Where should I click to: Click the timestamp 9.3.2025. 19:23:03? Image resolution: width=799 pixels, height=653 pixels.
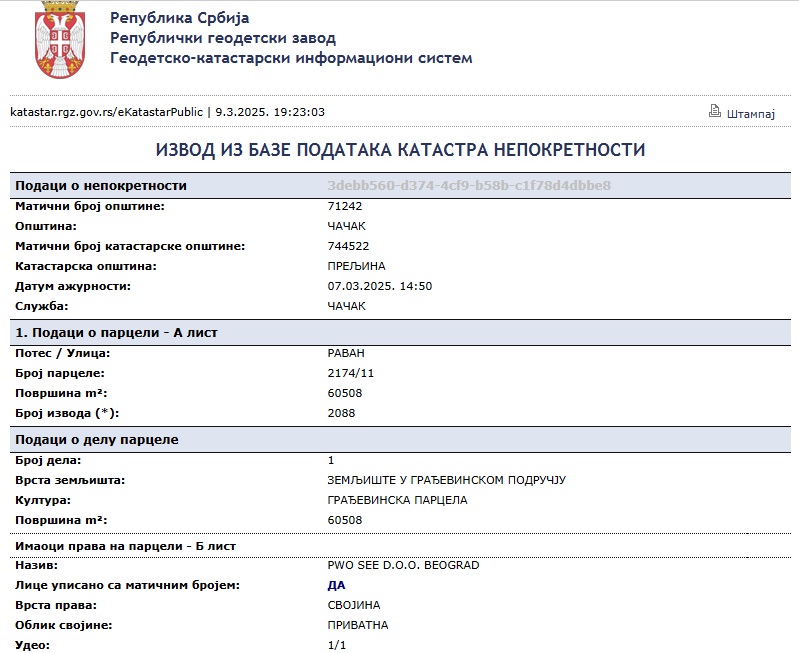[270, 112]
